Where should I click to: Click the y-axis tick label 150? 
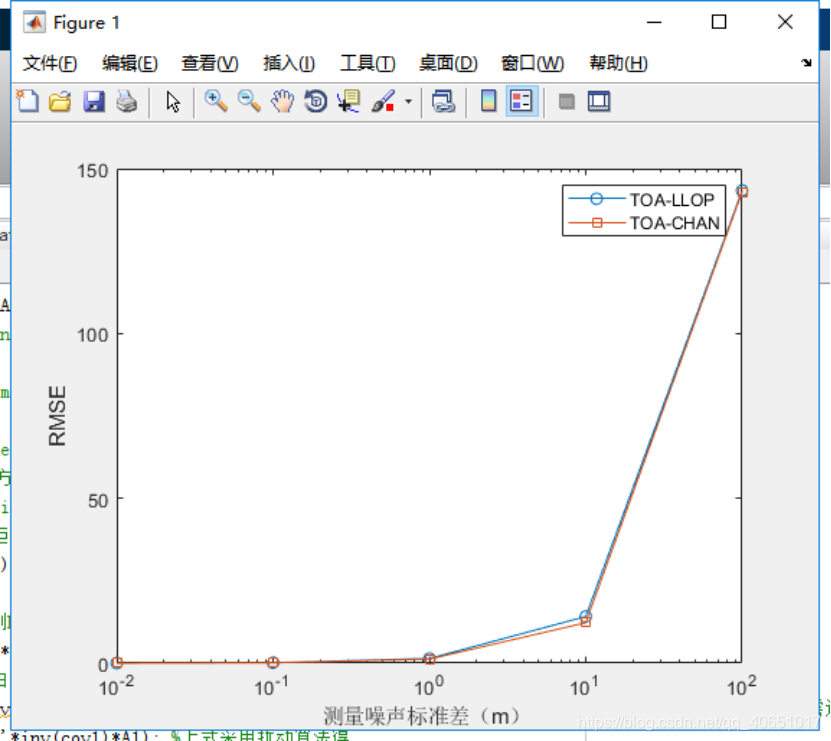[x=93, y=171]
